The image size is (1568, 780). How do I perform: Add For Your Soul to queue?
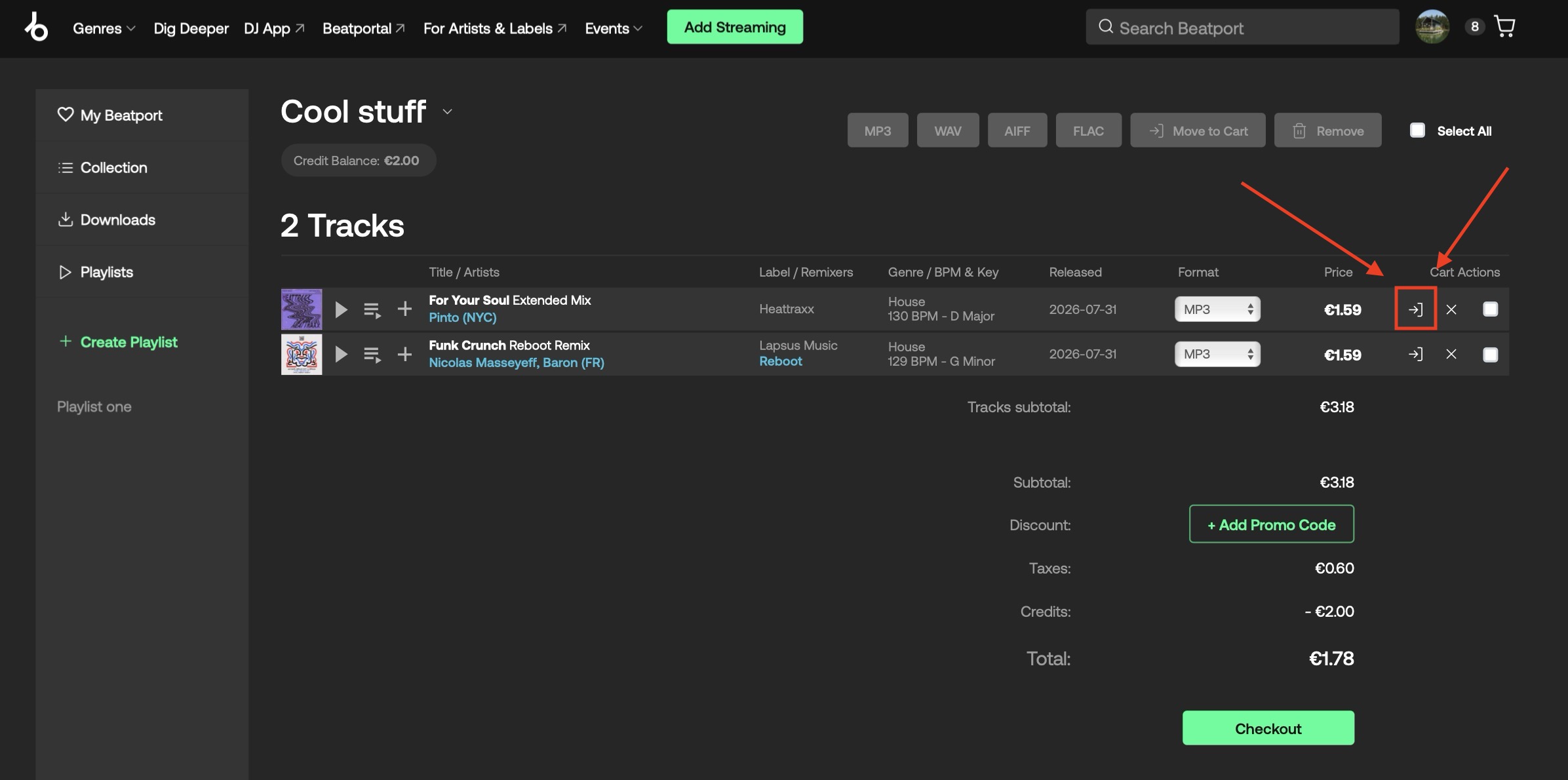pos(372,310)
